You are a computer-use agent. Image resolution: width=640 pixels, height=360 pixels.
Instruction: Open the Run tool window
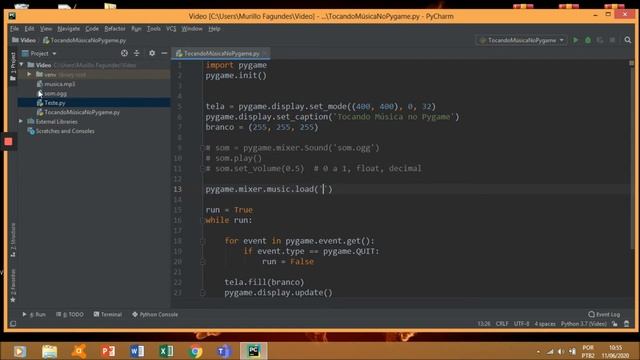tap(34, 314)
